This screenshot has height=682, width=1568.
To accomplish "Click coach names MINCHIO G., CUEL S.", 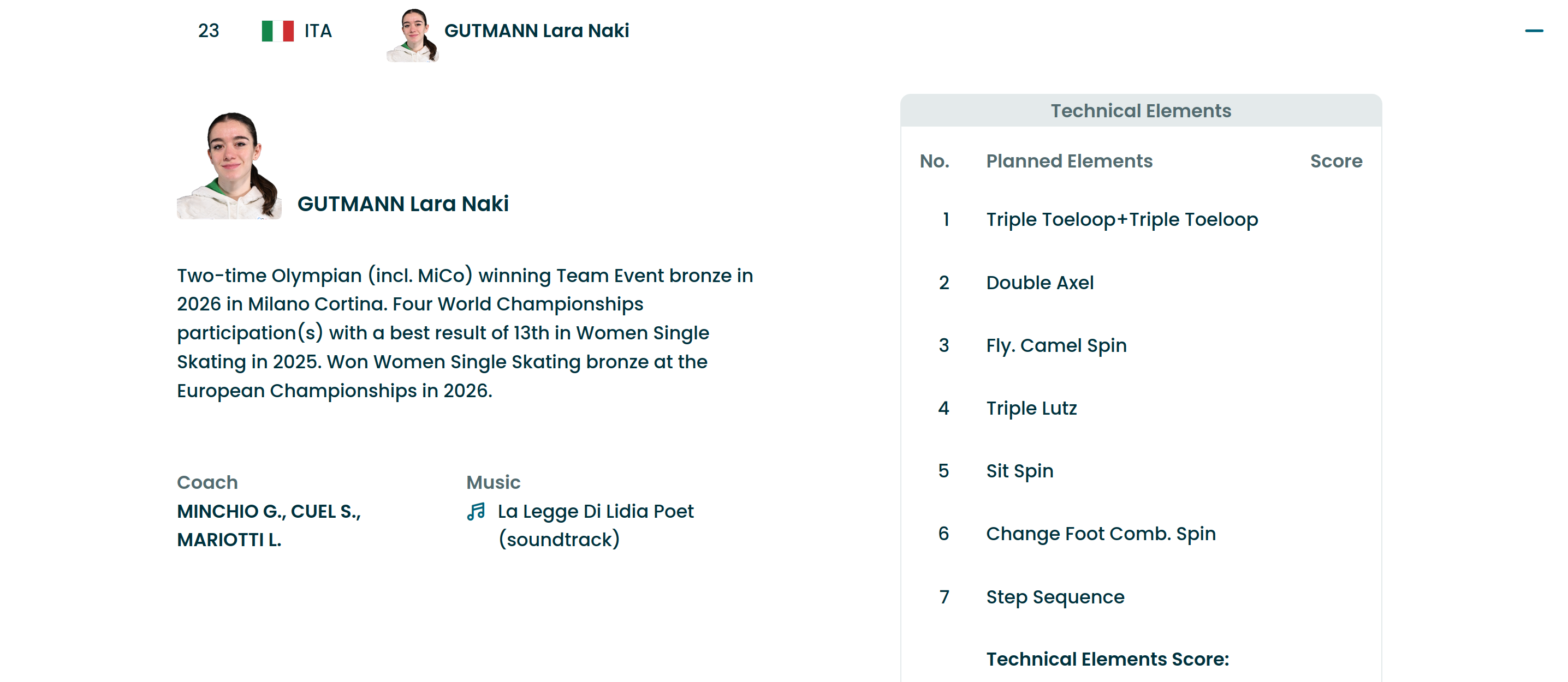I will point(269,511).
